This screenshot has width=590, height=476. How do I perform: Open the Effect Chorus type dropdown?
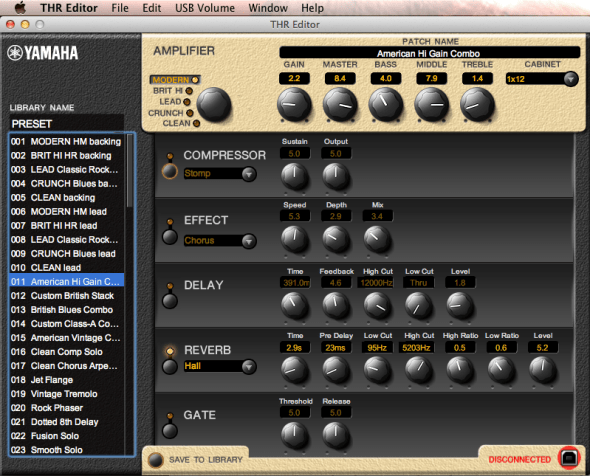(x=220, y=240)
